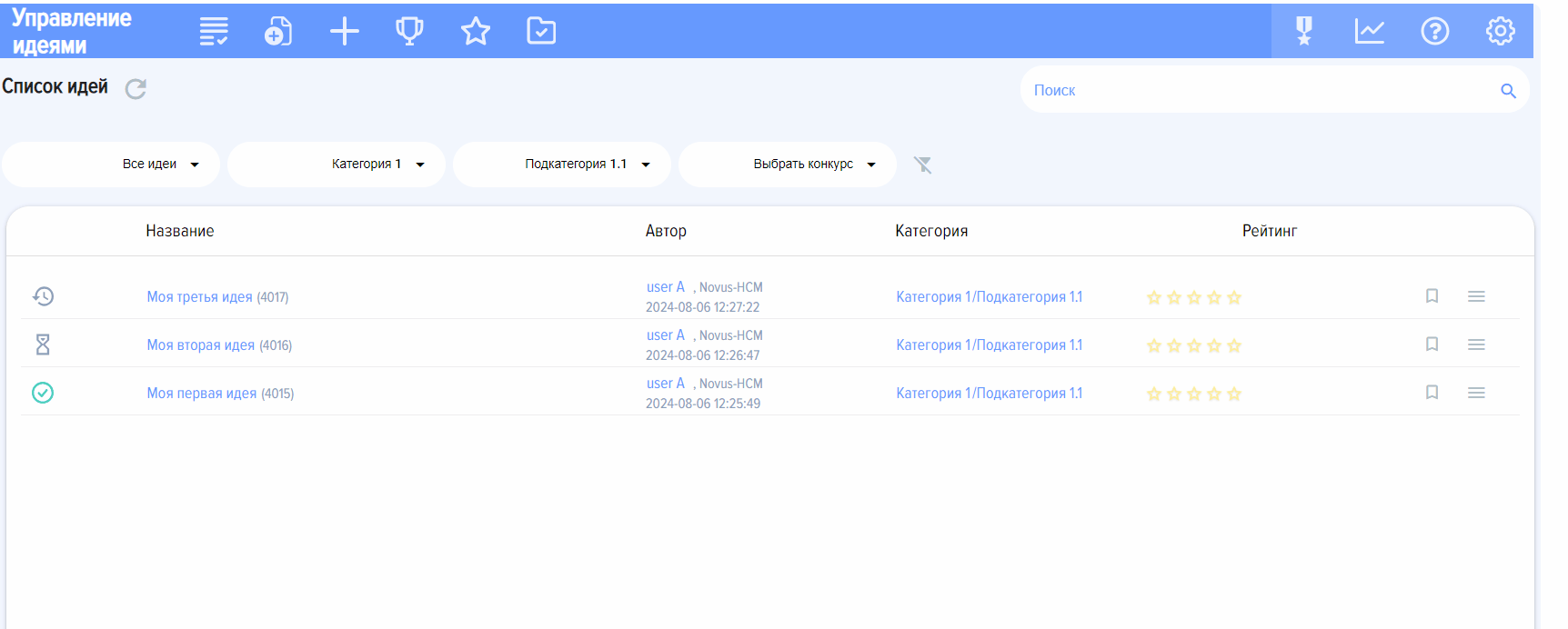Open the line chart statistics icon
Image resolution: width=1568 pixels, height=629 pixels.
click(1370, 32)
